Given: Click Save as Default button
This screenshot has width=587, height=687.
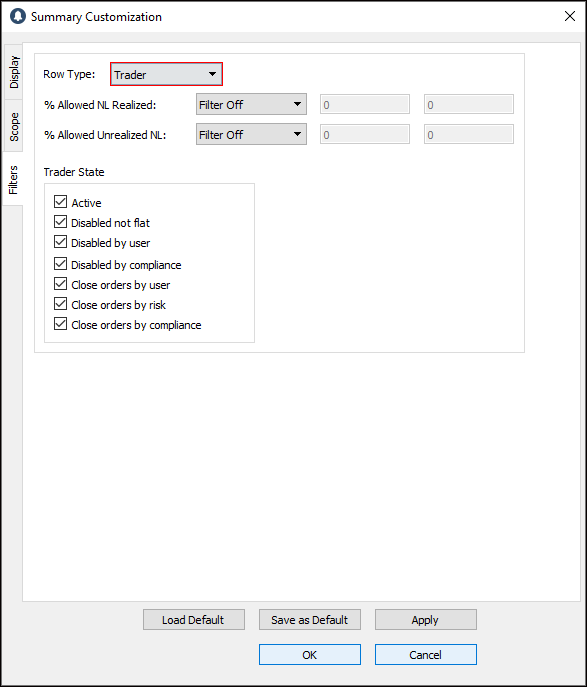Looking at the screenshot, I should click(310, 620).
